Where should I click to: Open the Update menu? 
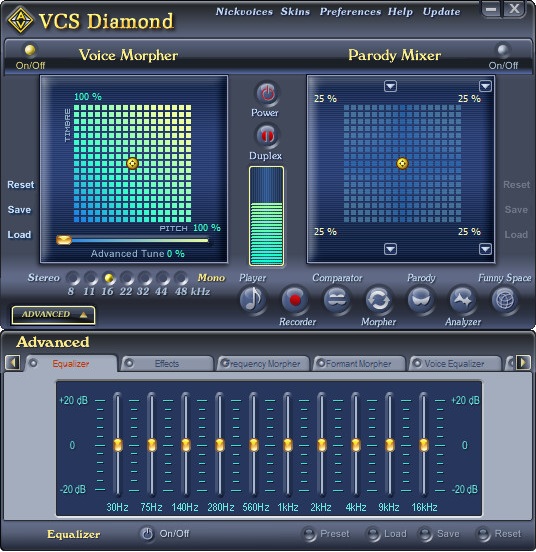point(441,12)
